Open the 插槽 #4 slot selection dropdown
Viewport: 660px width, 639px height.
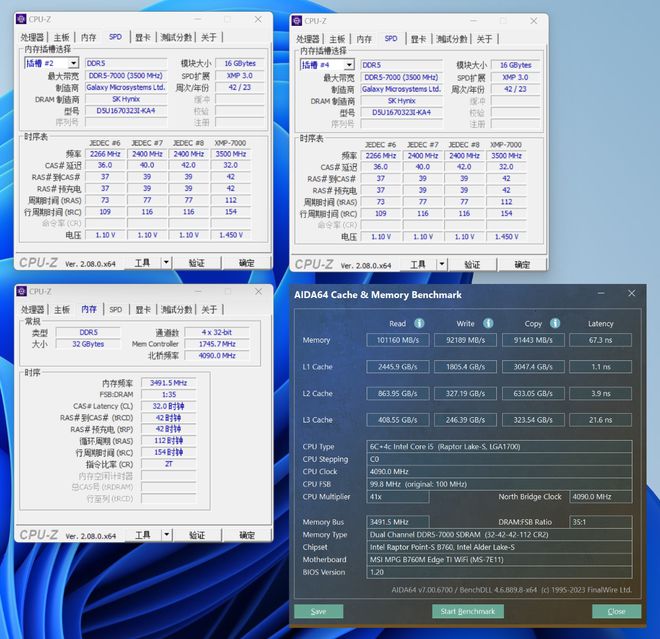click(x=327, y=65)
